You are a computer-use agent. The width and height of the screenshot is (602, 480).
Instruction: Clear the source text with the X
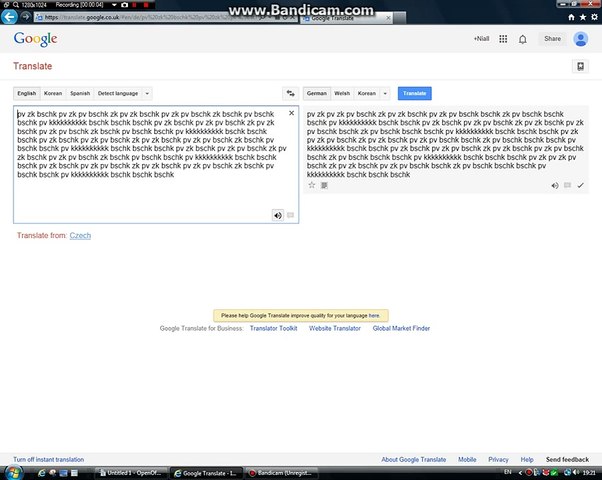tap(291, 113)
